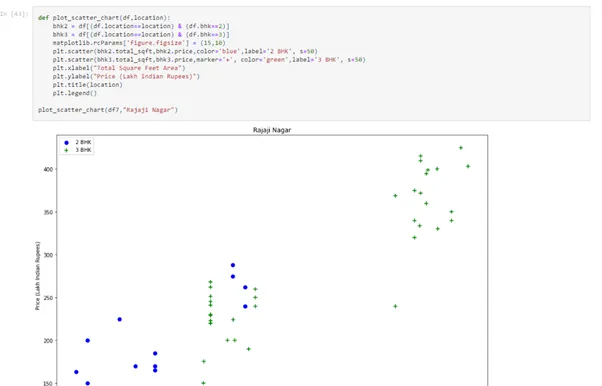Place cursor on the 'bhk2 = df[...]' line
The width and height of the screenshot is (602, 386).
pos(141,26)
